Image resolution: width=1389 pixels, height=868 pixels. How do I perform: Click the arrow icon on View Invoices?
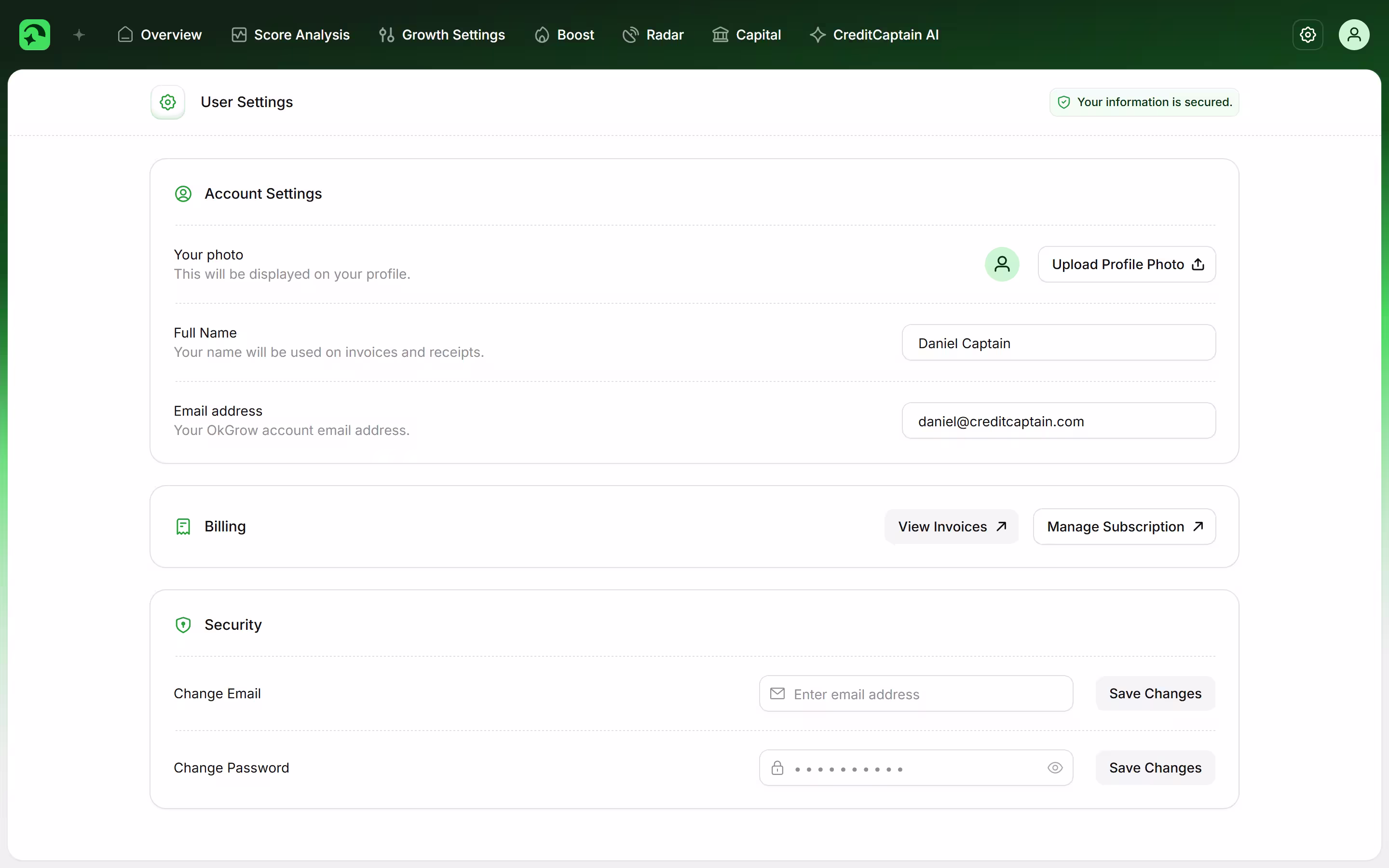coord(1002,527)
